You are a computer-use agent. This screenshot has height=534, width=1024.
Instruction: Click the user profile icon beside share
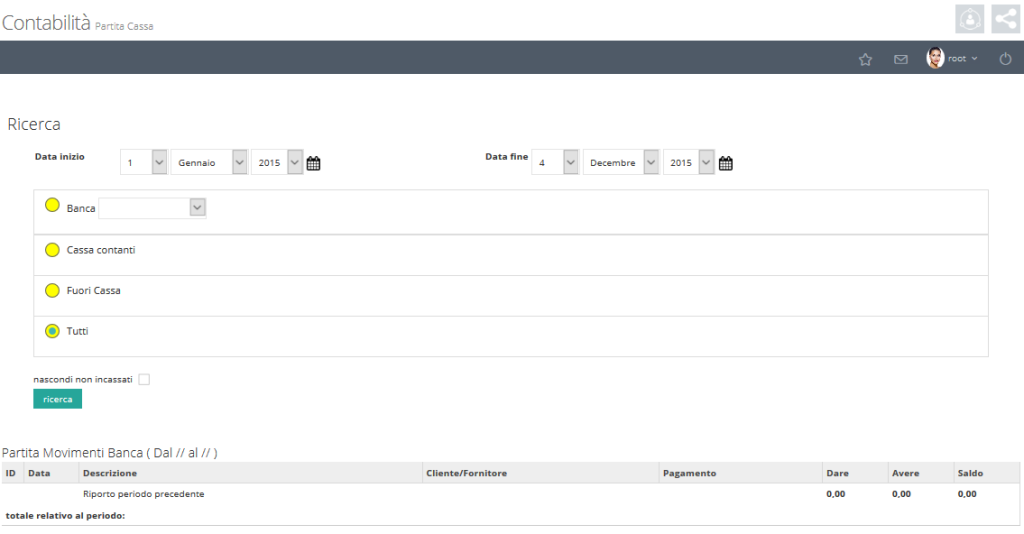(970, 18)
